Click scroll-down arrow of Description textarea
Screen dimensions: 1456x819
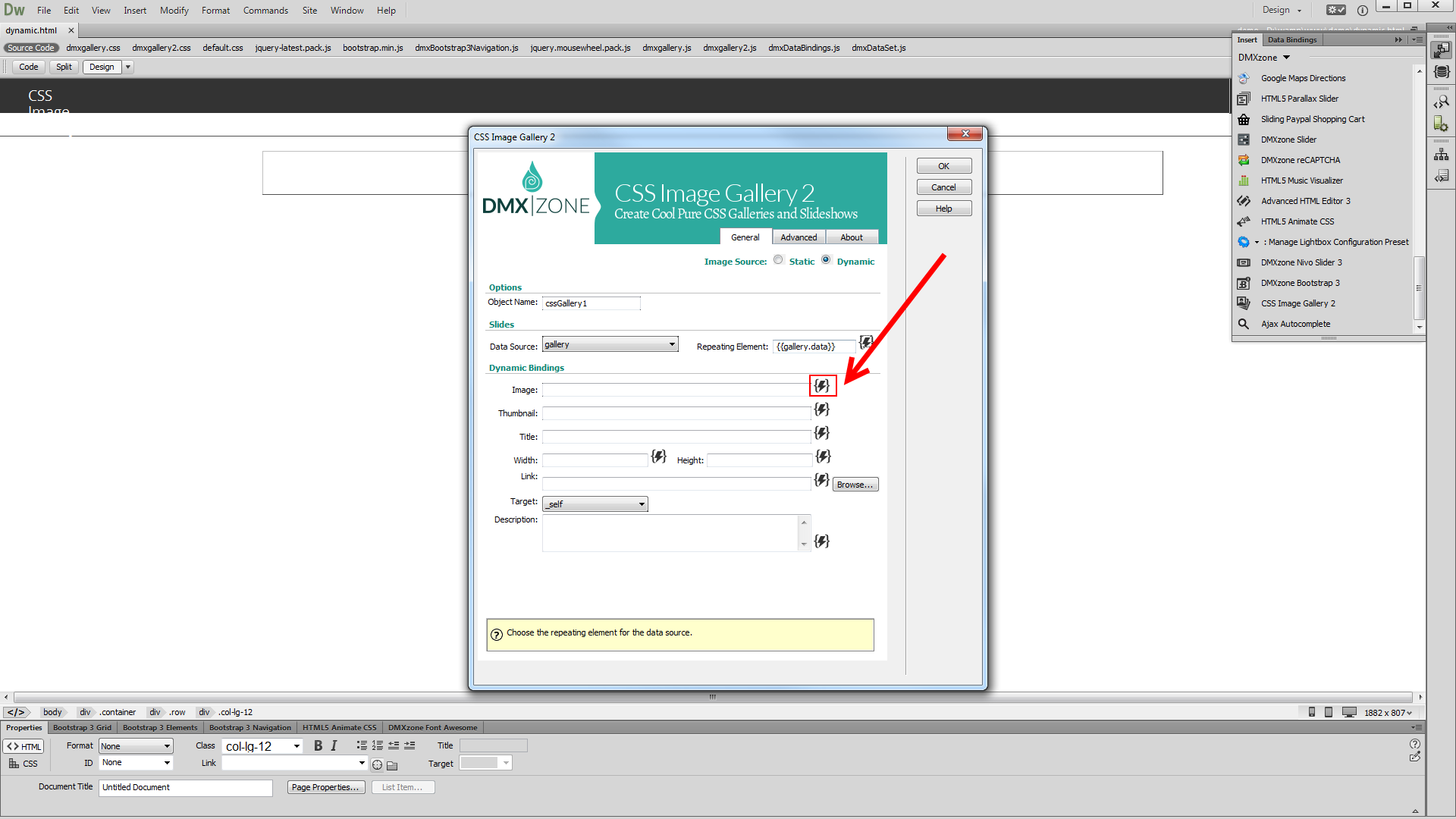804,544
